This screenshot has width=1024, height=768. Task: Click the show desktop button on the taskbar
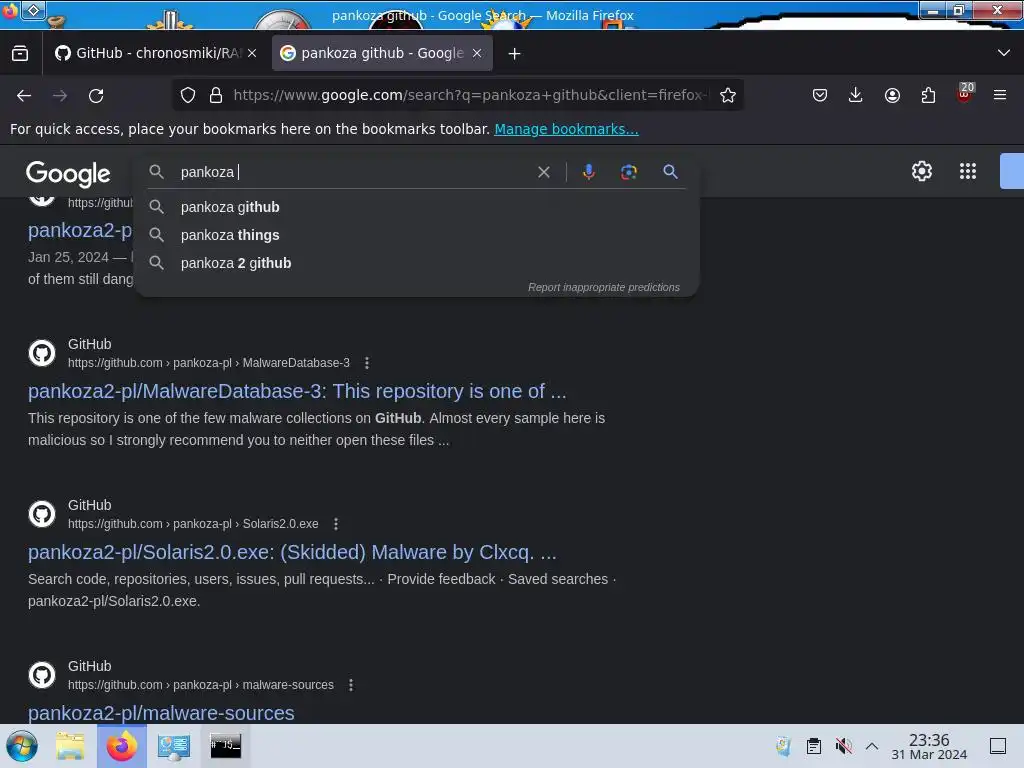tap(998, 746)
